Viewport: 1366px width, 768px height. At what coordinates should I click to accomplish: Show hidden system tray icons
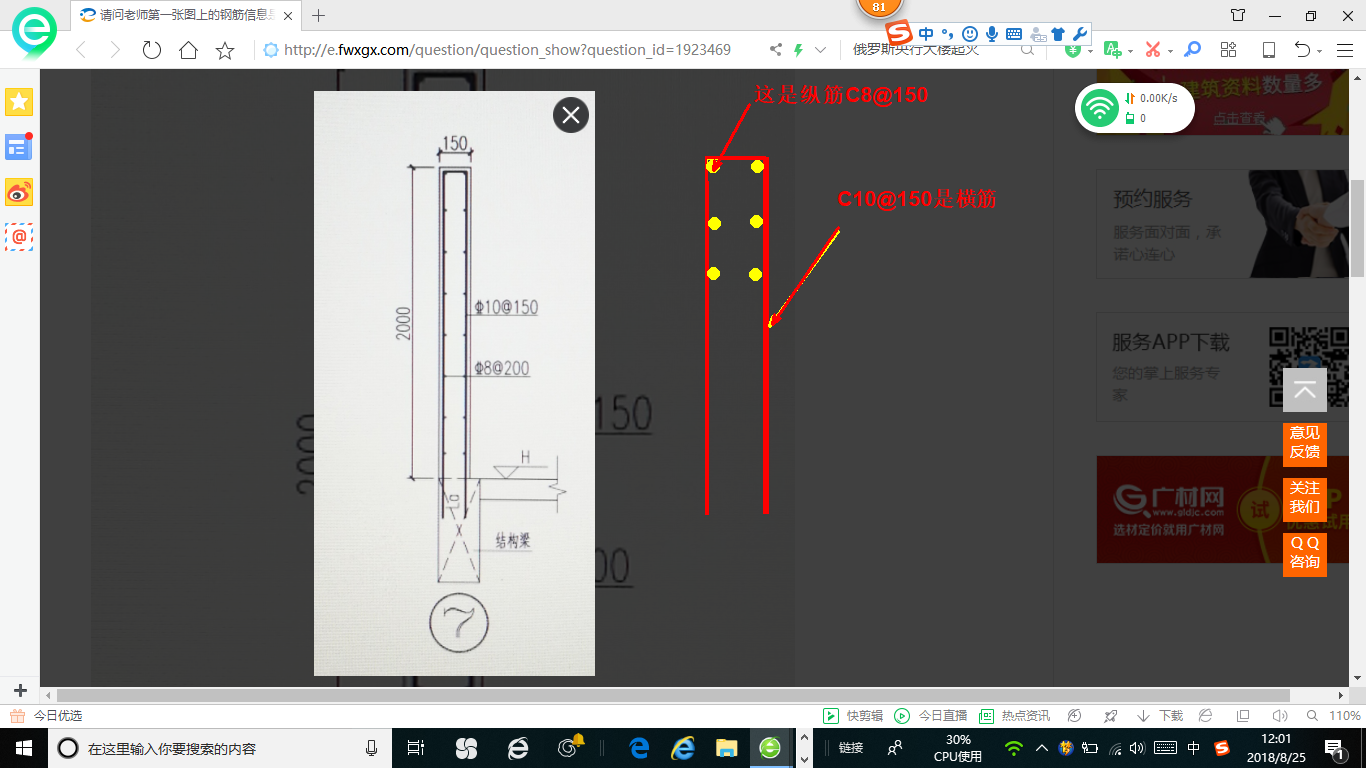tap(1041, 748)
